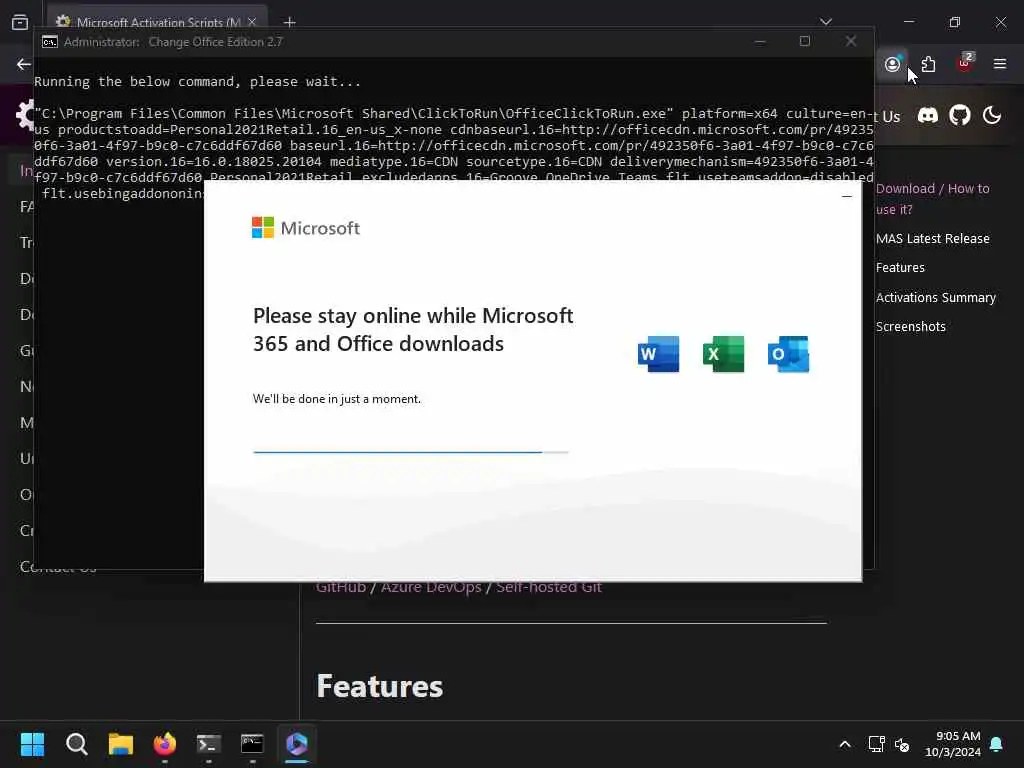Viewport: 1024px width, 768px height.
Task: Open the network status tray icon
Action: (876, 744)
